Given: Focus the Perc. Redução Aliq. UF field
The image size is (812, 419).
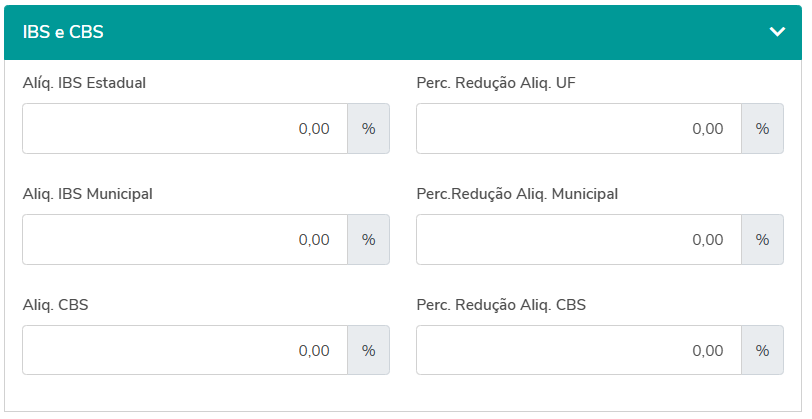Looking at the screenshot, I should [579, 129].
